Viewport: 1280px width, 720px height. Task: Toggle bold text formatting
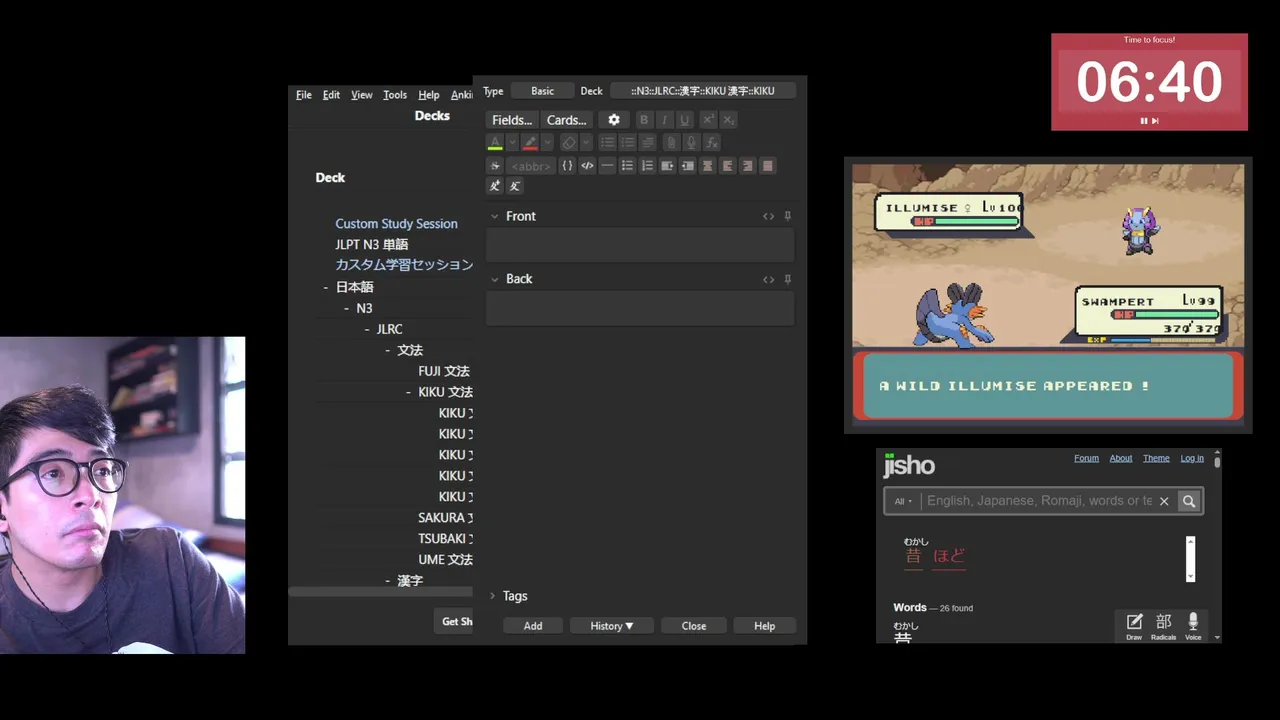tap(644, 120)
